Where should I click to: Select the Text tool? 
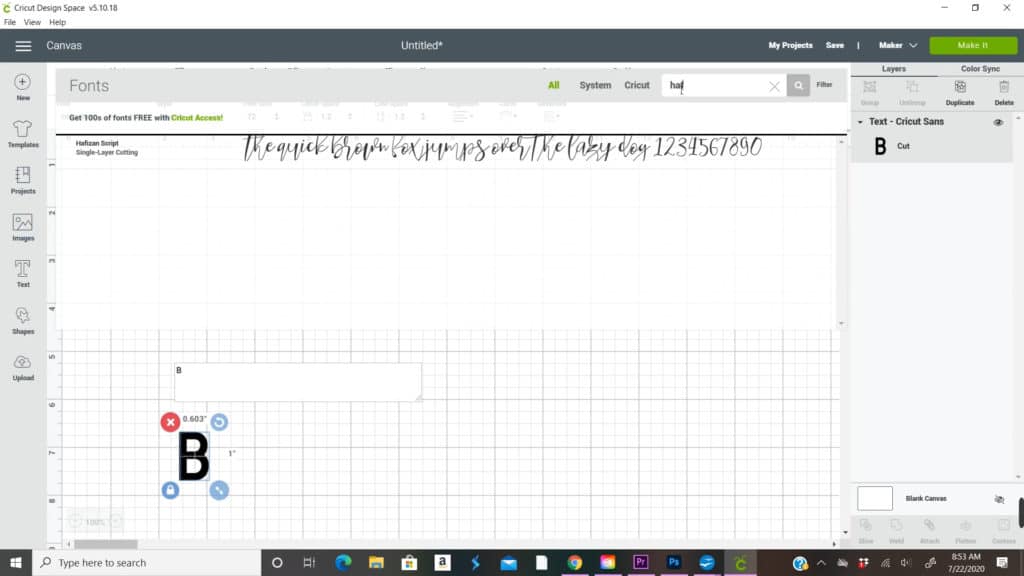click(x=23, y=274)
